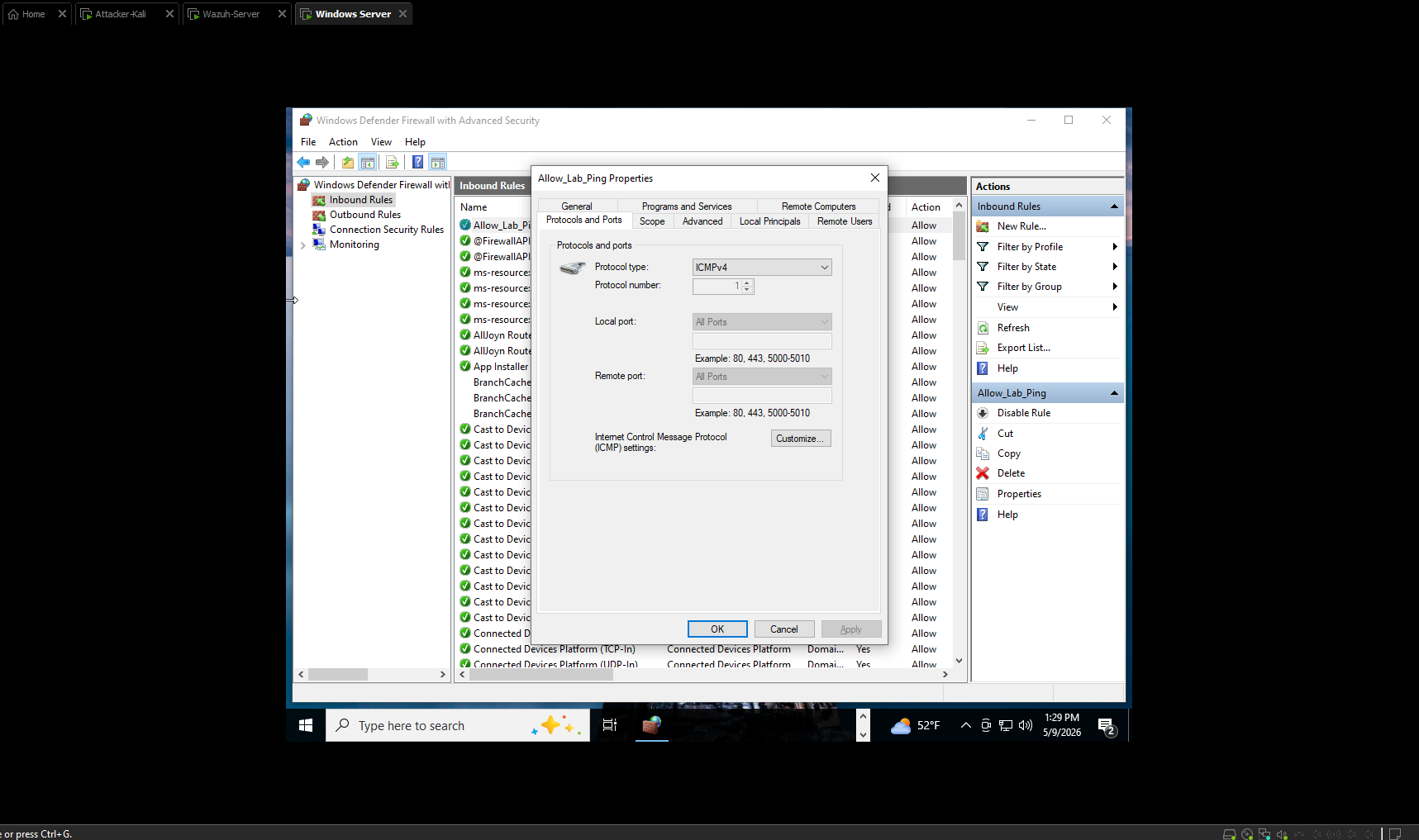Click the Remote port text field
Screen dimensions: 1419x840
pyautogui.click(x=762, y=396)
